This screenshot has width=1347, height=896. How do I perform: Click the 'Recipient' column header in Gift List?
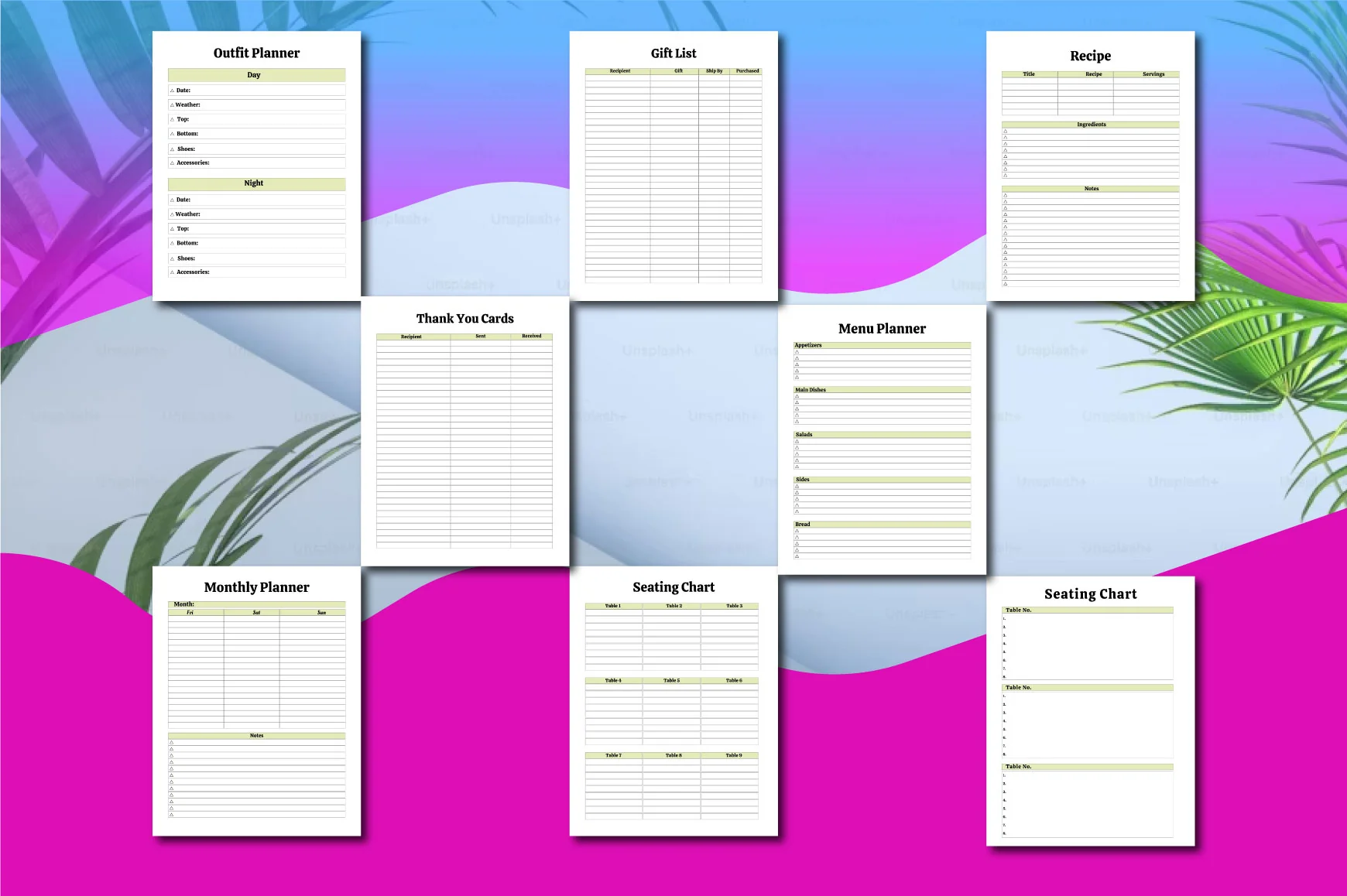click(619, 71)
